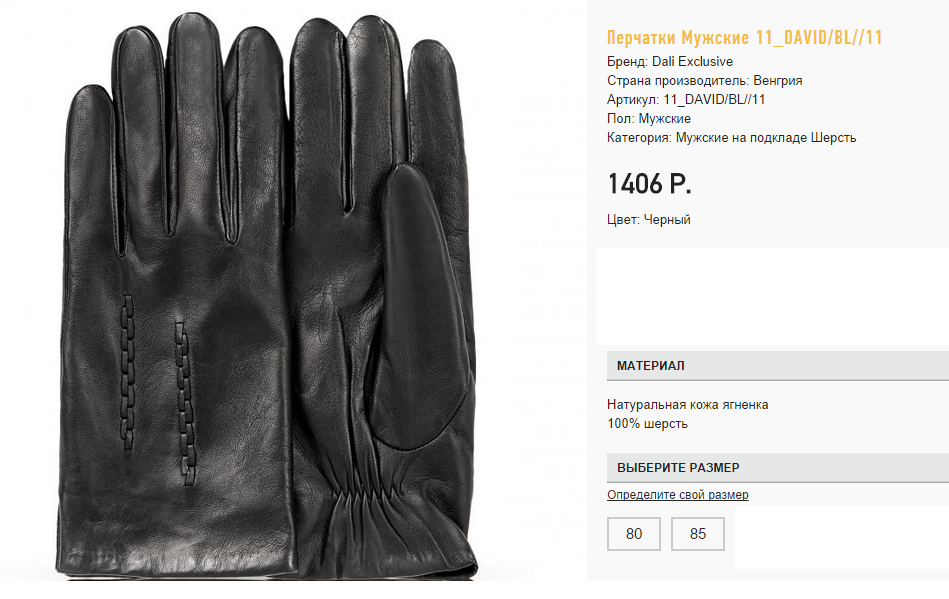Select glove size 80

click(x=634, y=534)
